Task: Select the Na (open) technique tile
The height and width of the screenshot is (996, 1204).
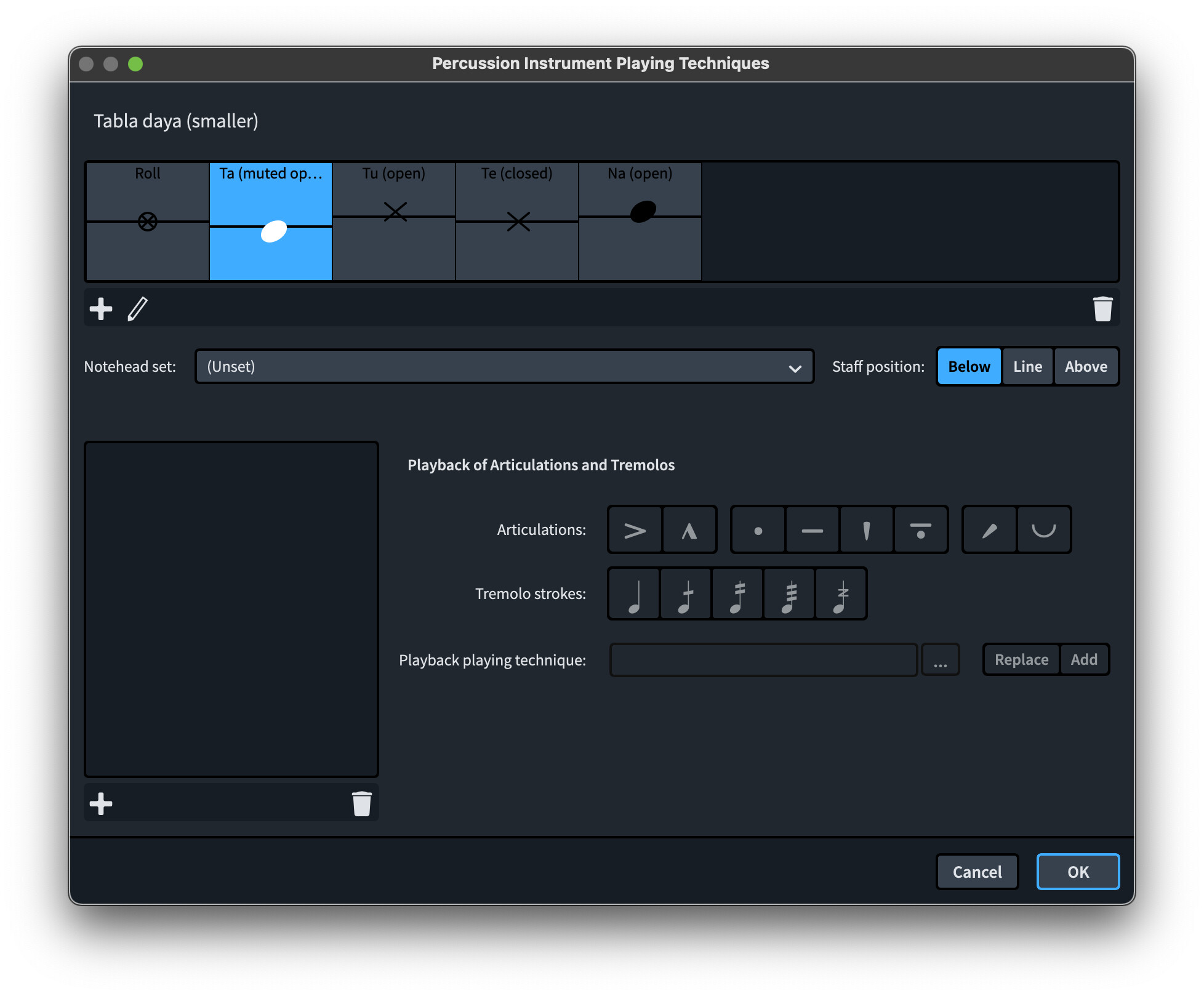Action: [640, 222]
